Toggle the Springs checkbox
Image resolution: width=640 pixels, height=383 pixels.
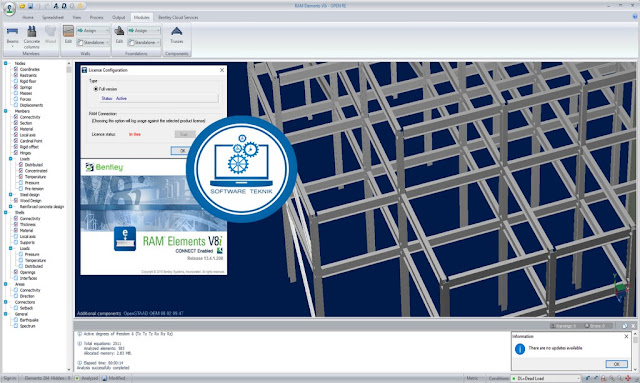[16, 87]
